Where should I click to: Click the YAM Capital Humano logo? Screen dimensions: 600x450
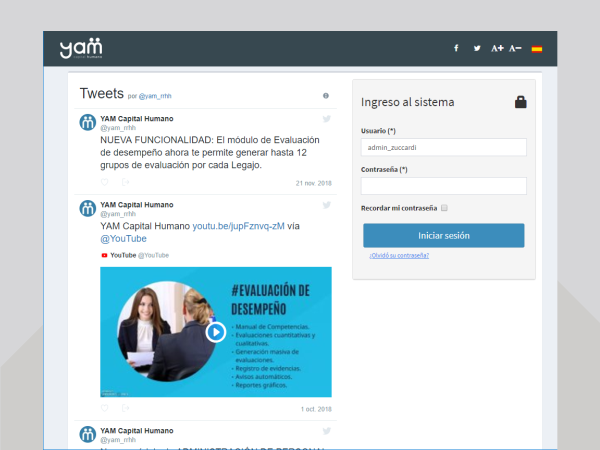[x=81, y=48]
